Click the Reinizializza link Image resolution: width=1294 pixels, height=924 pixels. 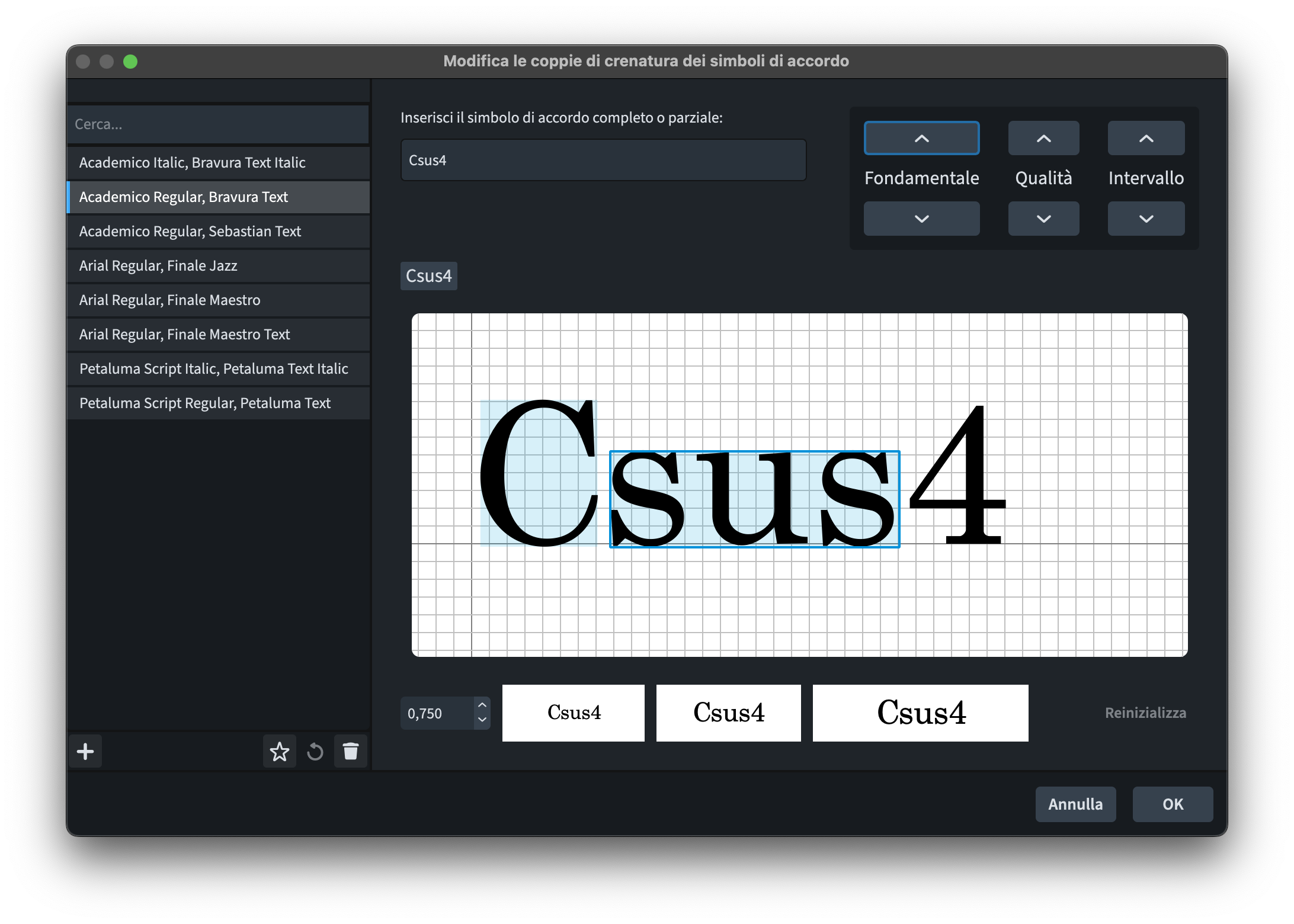[x=1145, y=713]
